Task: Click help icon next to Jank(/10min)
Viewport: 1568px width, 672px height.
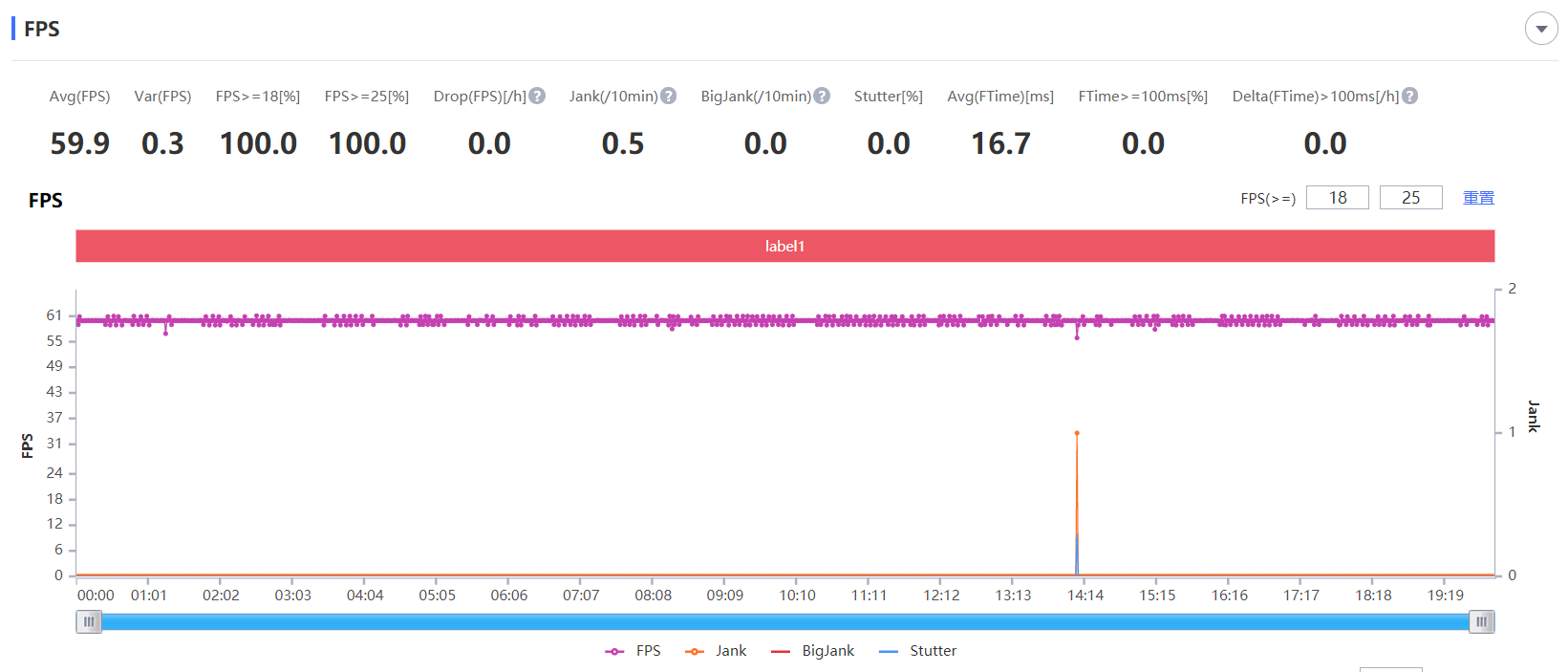Action: pyautogui.click(x=669, y=97)
